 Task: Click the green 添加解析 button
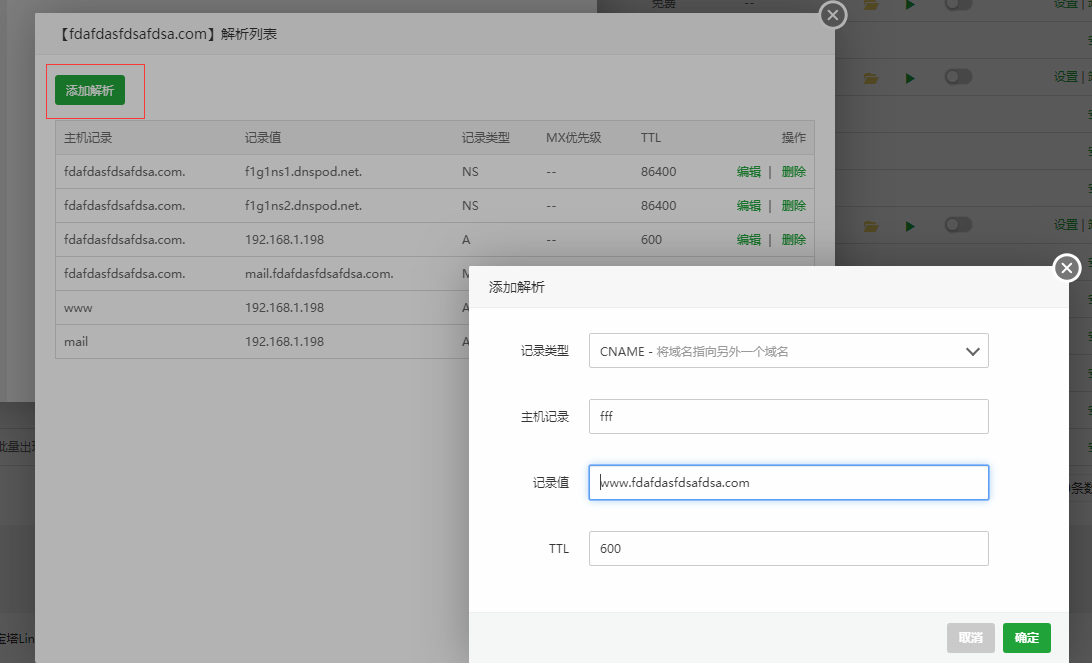coord(90,91)
